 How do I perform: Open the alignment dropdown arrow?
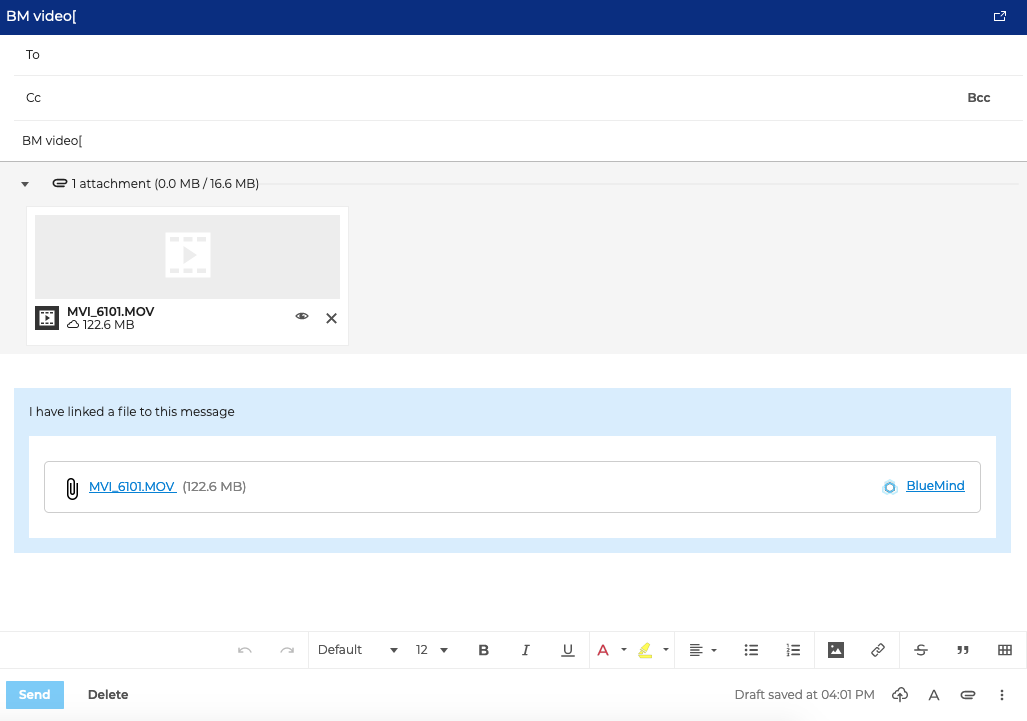(714, 650)
